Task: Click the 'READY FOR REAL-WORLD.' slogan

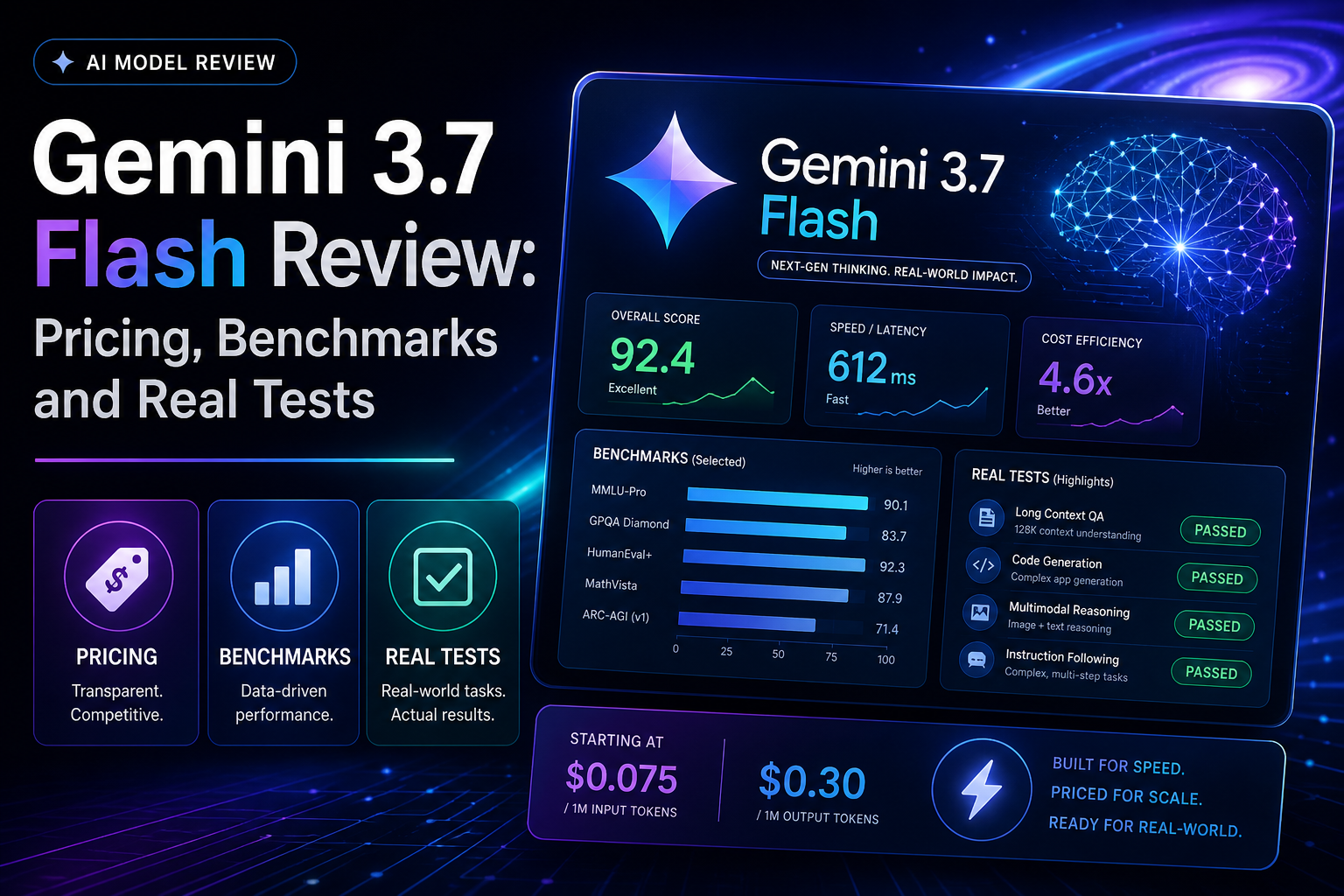Action: (1144, 826)
